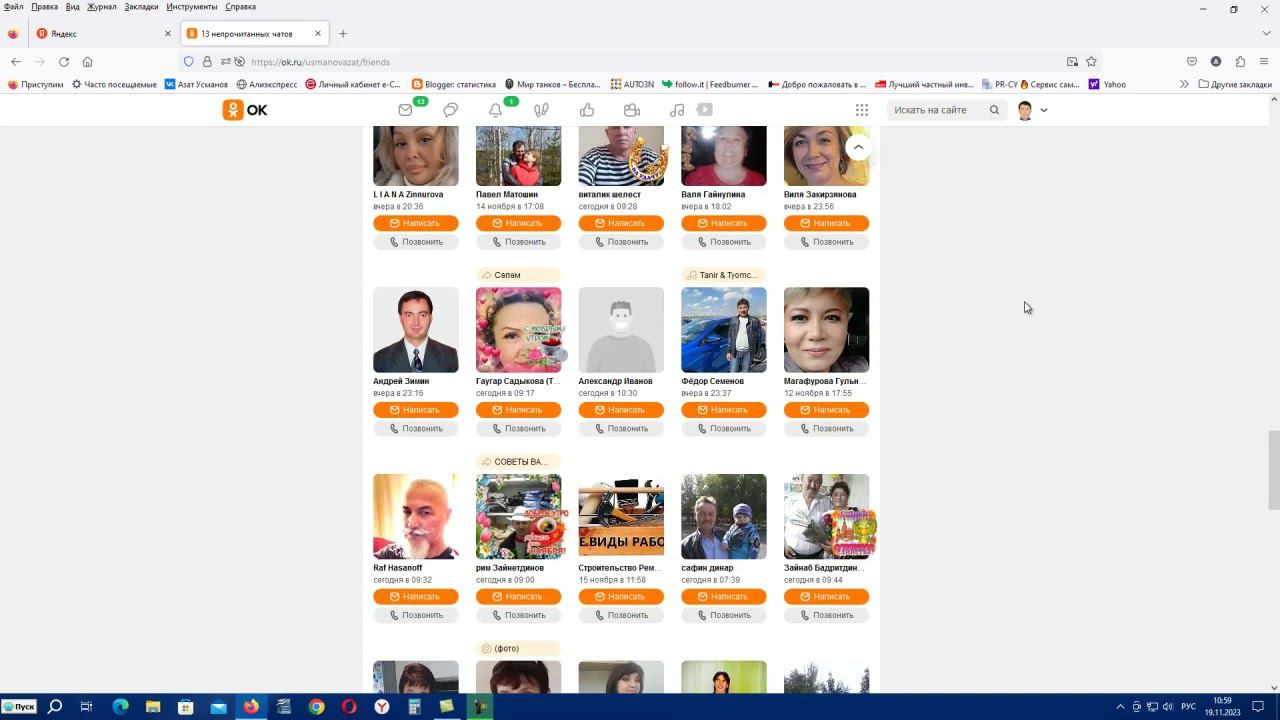Open the guests footprints icon
The height and width of the screenshot is (720, 1280).
coord(541,110)
